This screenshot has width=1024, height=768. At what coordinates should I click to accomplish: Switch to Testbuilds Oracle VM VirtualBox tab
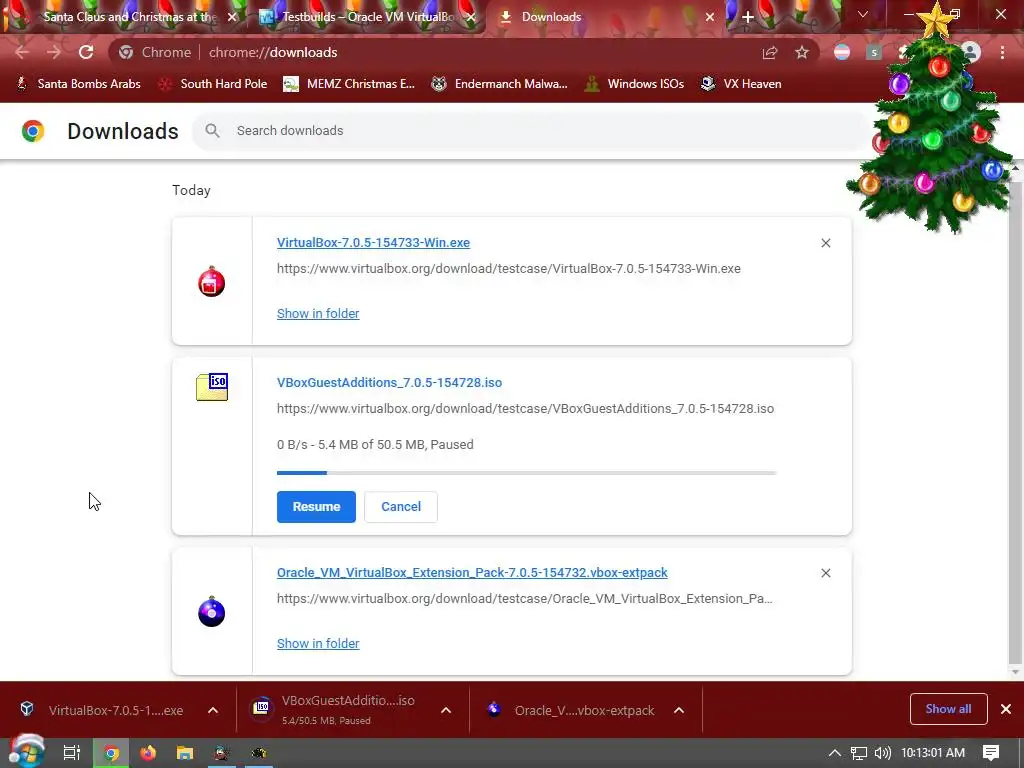pos(367,17)
